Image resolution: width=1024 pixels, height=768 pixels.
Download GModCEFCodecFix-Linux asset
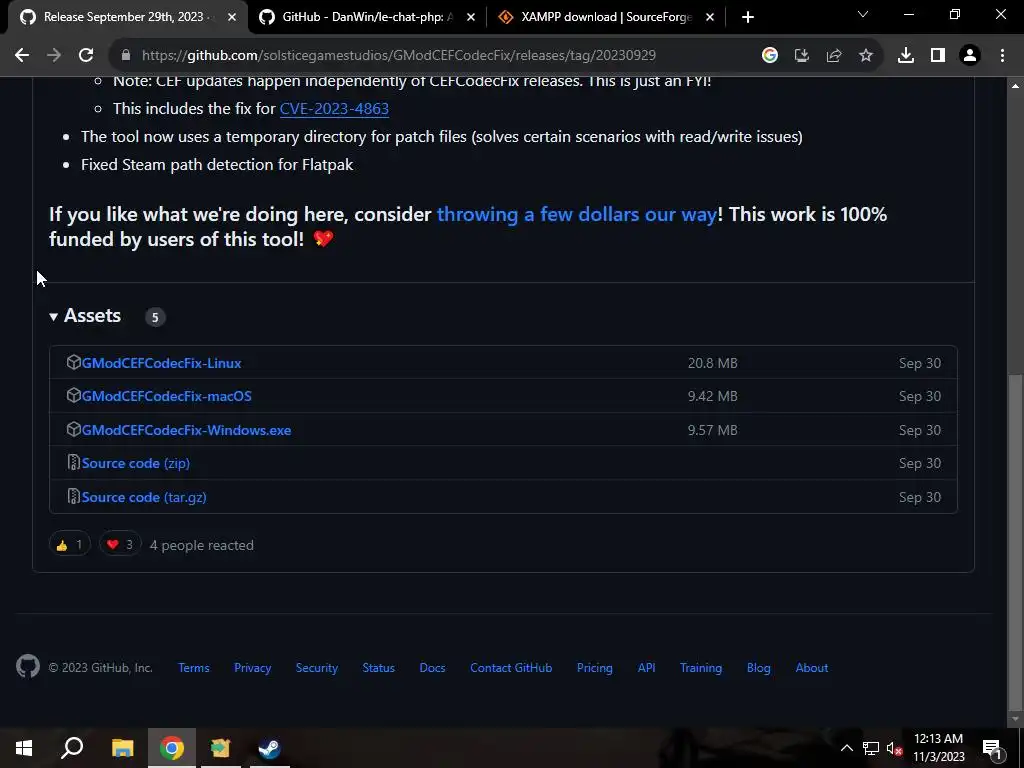point(161,363)
